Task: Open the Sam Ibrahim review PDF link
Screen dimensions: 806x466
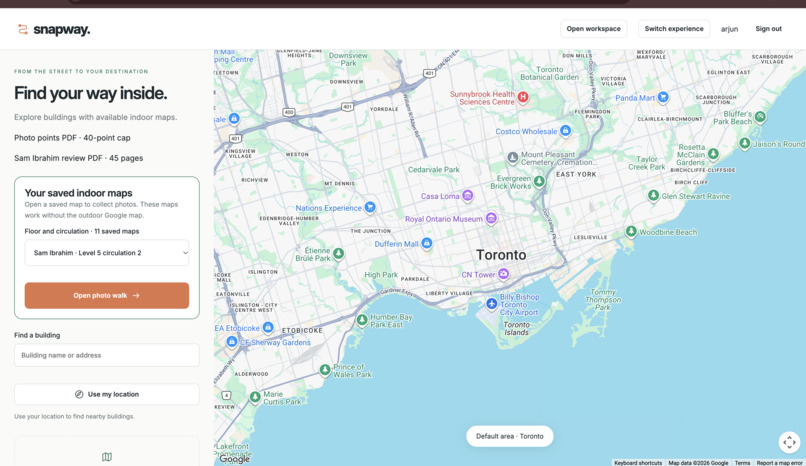Action: coord(79,158)
